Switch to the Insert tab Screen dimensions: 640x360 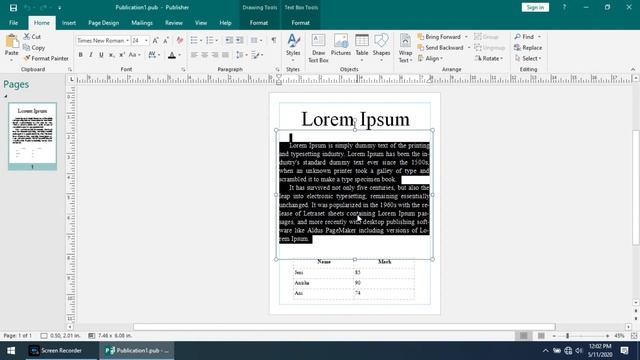tap(69, 23)
